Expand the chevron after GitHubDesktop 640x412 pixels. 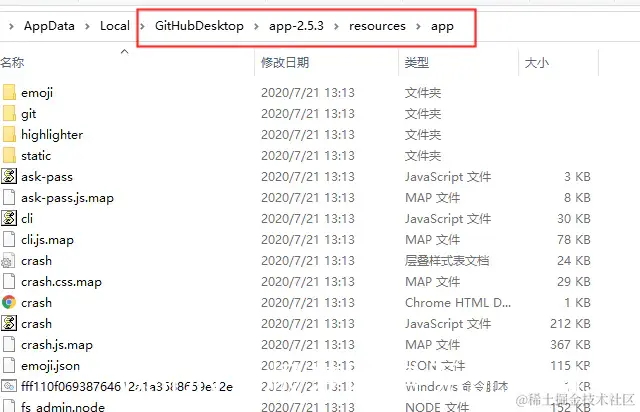click(256, 26)
